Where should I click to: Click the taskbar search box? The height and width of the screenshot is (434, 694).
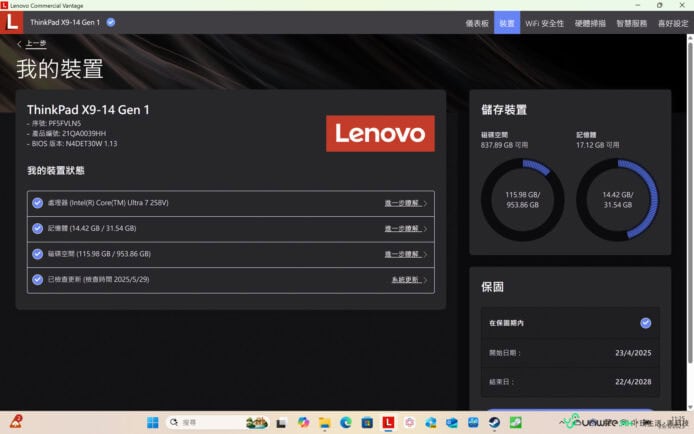[x=217, y=423]
